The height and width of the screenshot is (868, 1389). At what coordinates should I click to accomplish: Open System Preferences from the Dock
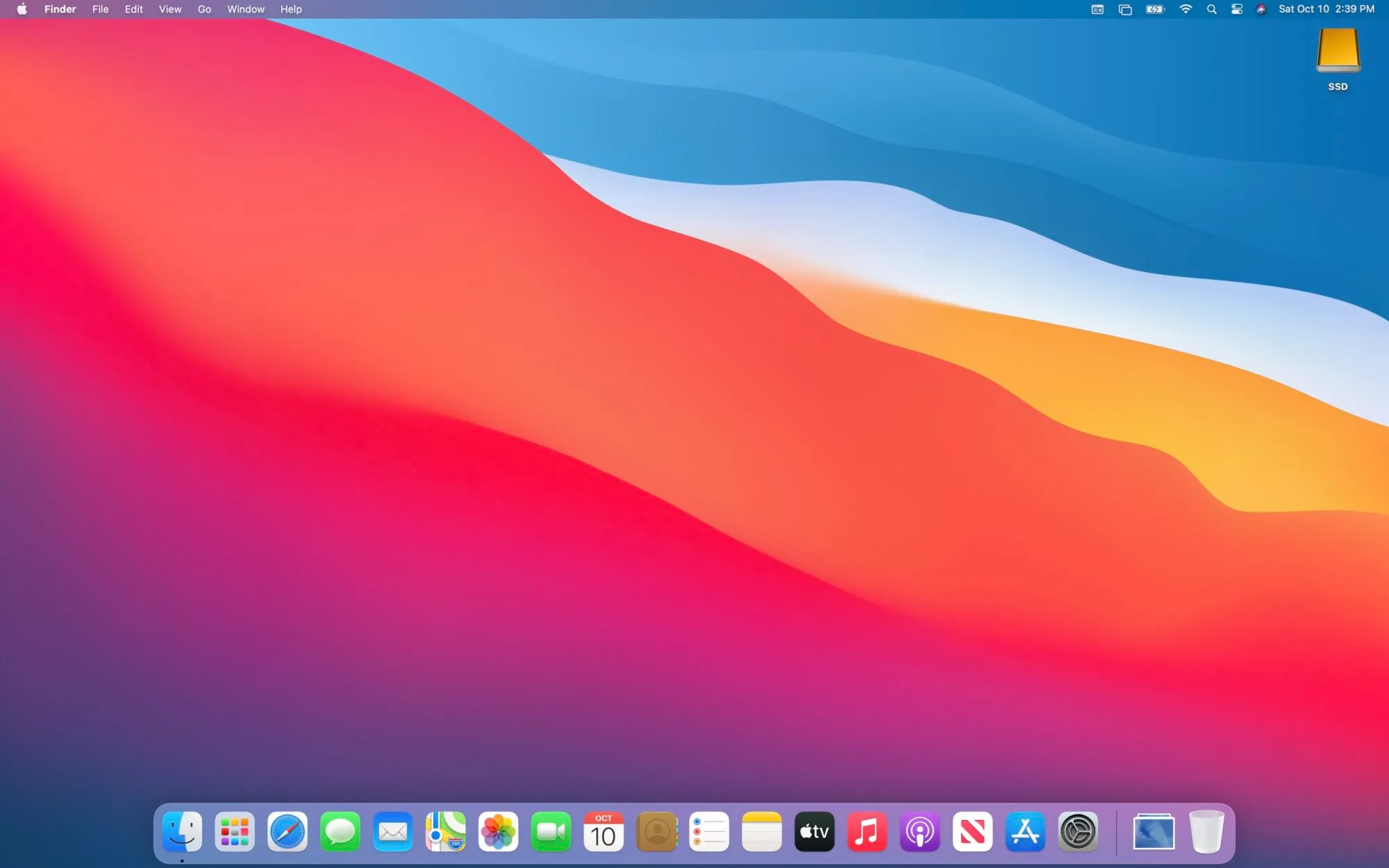tap(1079, 831)
